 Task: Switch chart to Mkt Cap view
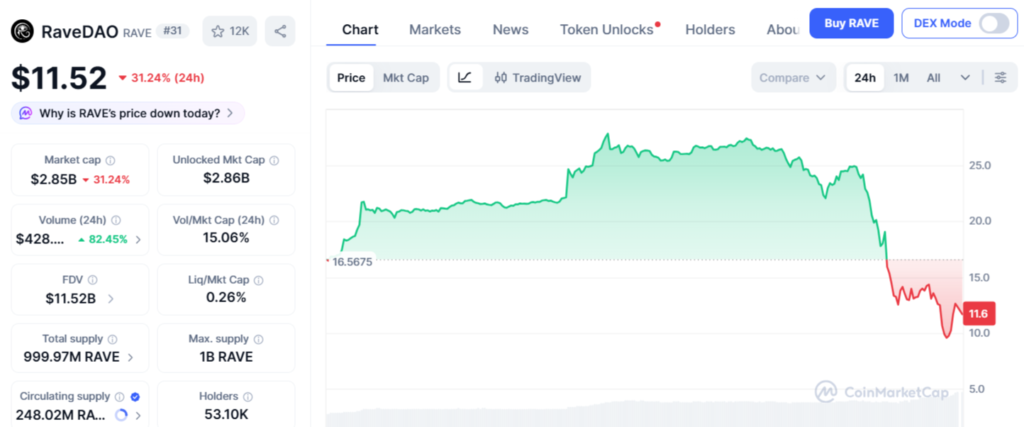click(406, 77)
